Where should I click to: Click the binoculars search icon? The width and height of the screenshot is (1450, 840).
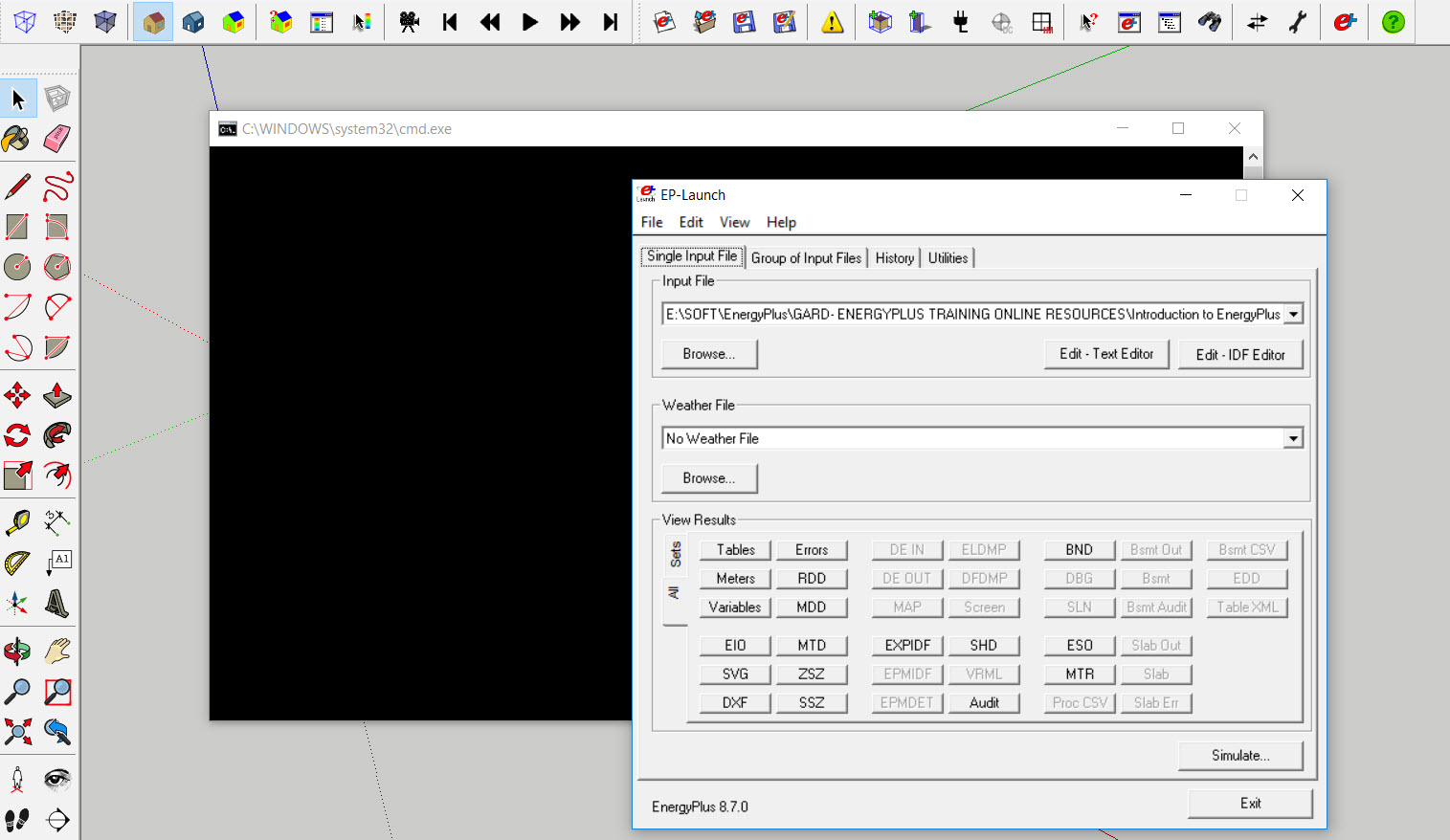pos(1210,21)
